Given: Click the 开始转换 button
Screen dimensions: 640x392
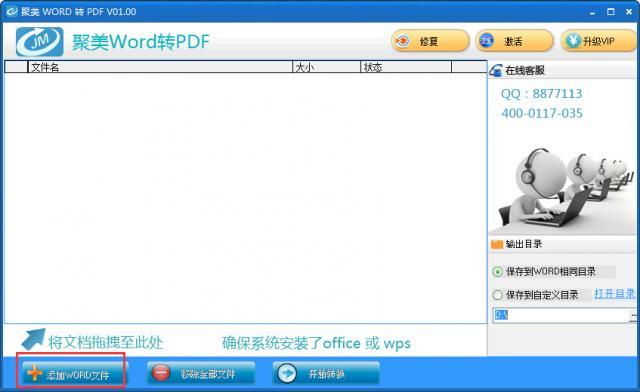Looking at the screenshot, I should pyautogui.click(x=326, y=373).
